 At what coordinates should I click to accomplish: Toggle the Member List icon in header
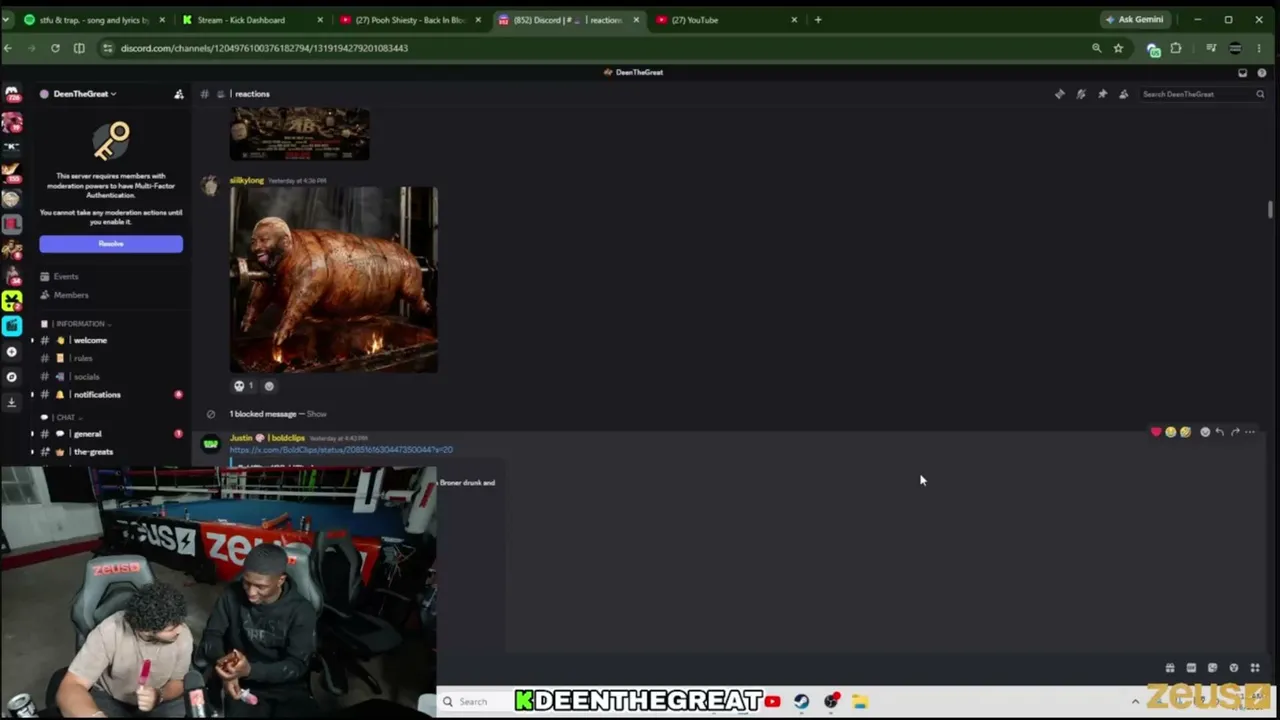point(1124,94)
